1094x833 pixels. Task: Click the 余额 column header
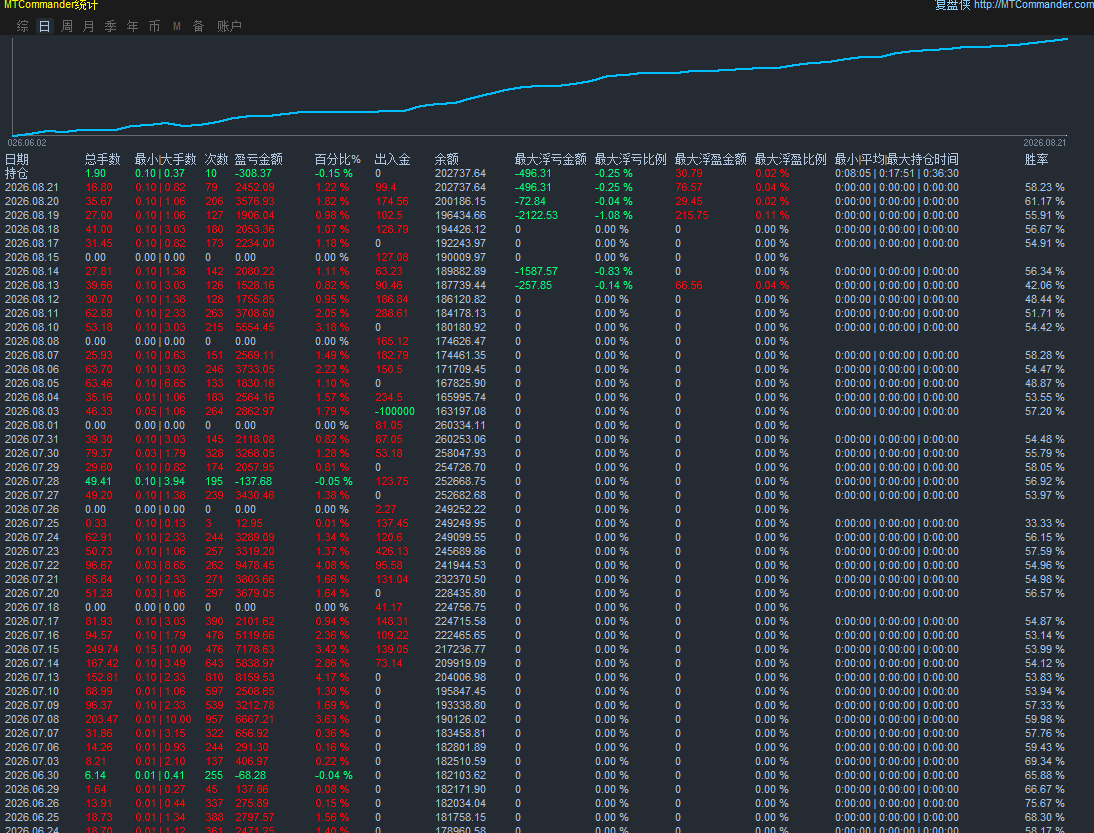point(447,159)
